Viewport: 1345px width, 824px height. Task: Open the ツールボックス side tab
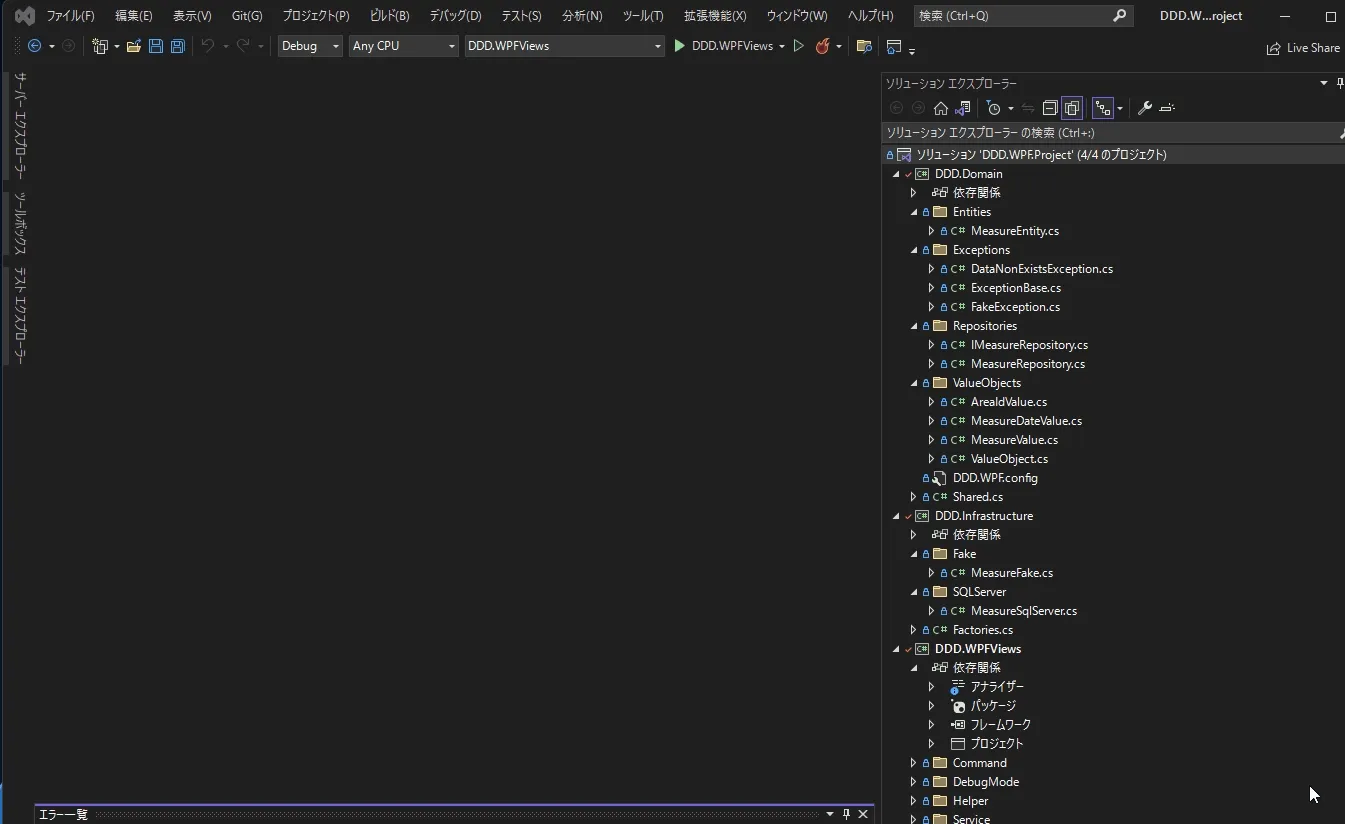(x=20, y=223)
